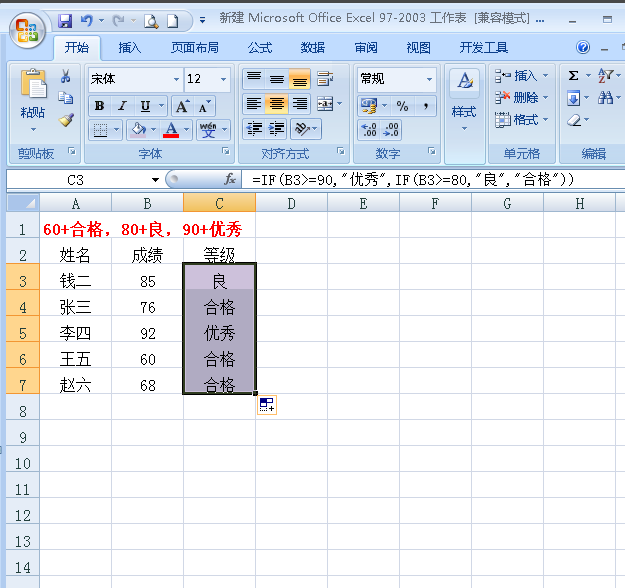Open Find and Select binoculars

click(x=605, y=98)
